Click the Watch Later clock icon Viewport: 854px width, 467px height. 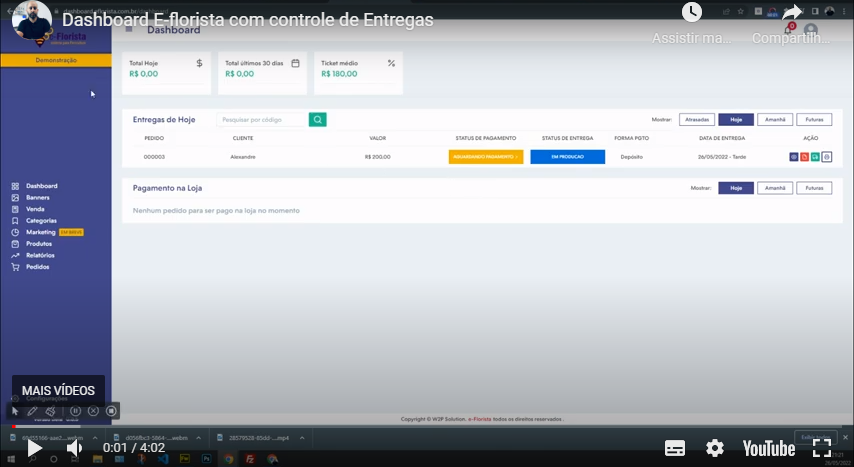click(692, 12)
